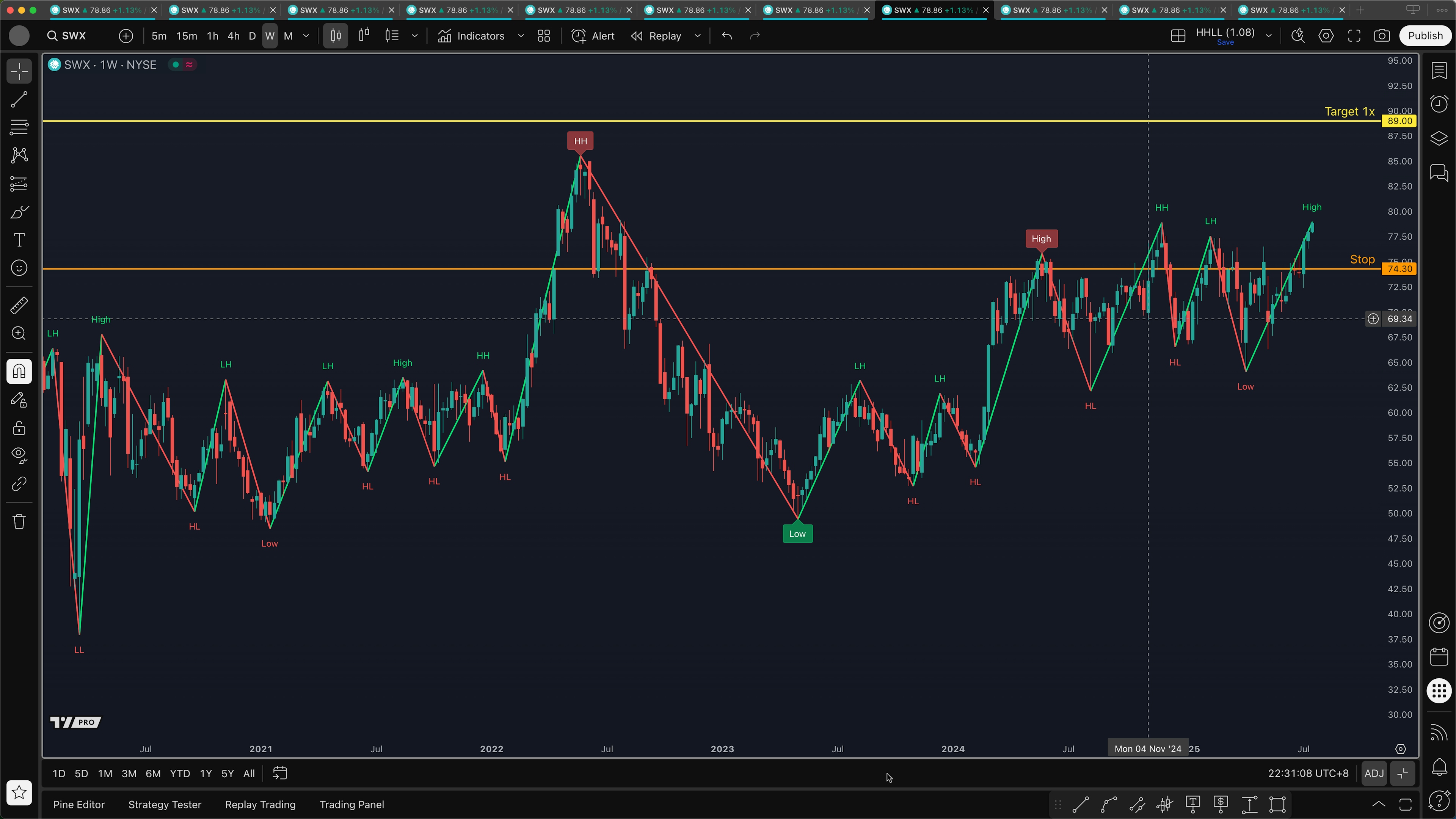Viewport: 1456px width, 819px height.
Task: Open the go to date calendar icon
Action: 280,773
